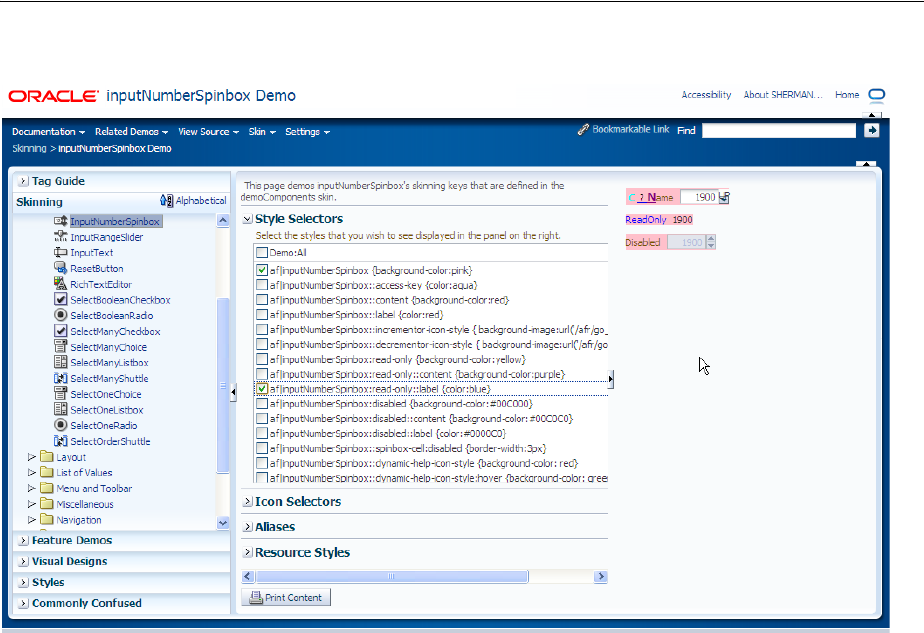Click the Skinning breadcrumb link
The height and width of the screenshot is (633, 924).
pos(29,149)
